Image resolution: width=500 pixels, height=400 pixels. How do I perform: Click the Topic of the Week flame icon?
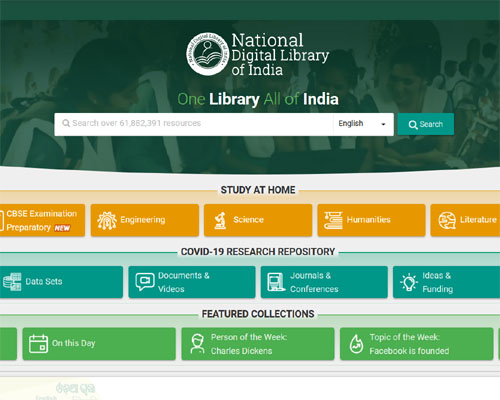[356, 344]
